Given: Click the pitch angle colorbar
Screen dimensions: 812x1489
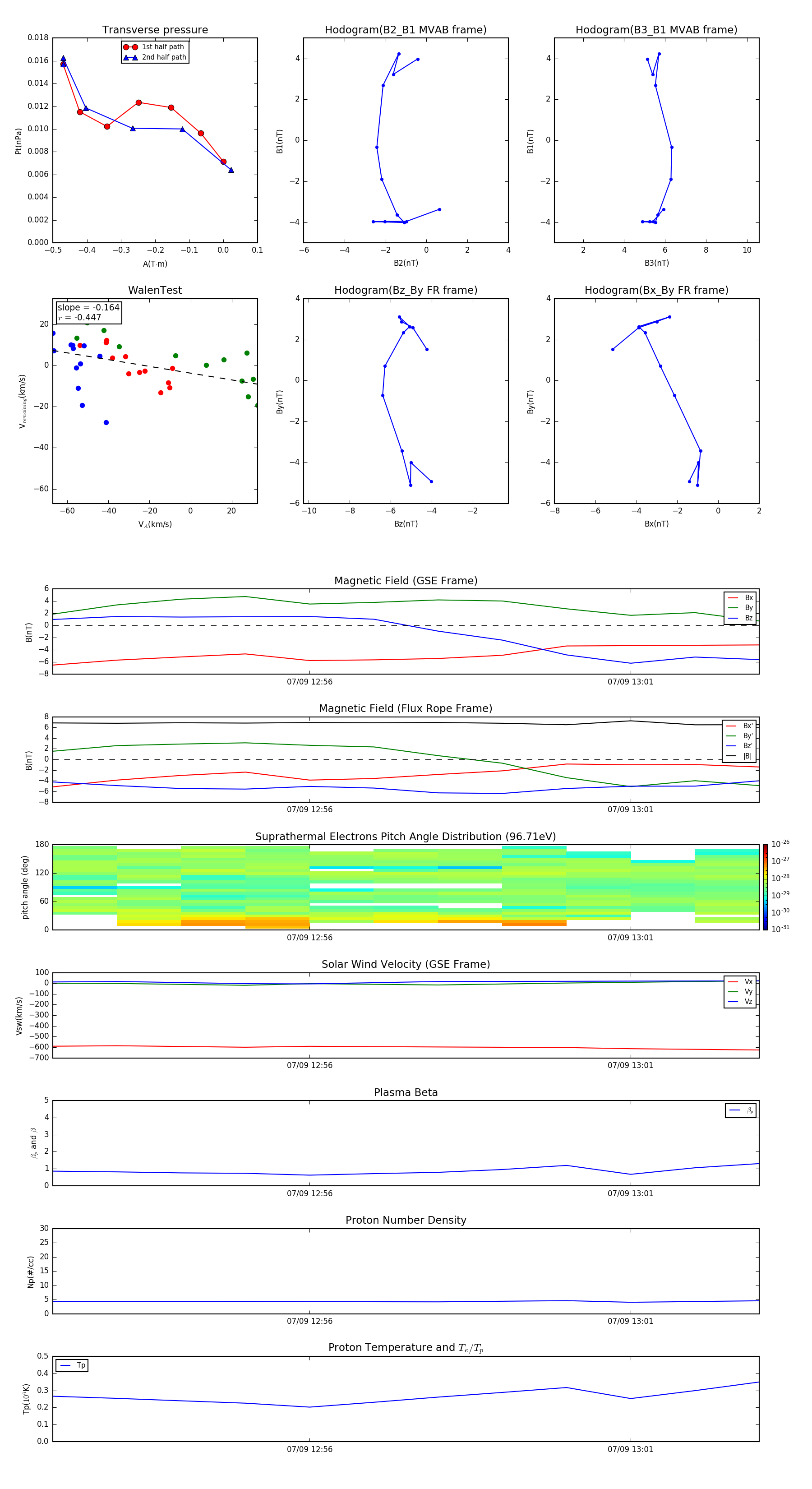Looking at the screenshot, I should click(x=765, y=887).
